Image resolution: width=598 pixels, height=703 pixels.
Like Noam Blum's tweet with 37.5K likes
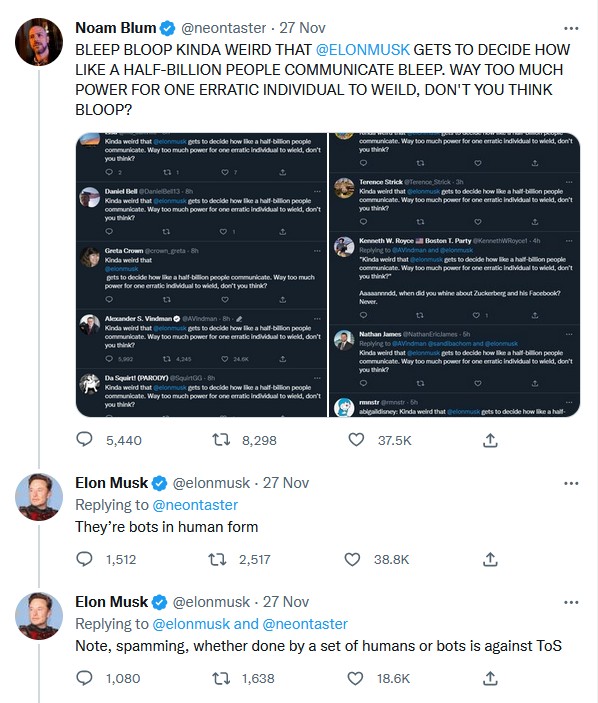click(x=356, y=439)
